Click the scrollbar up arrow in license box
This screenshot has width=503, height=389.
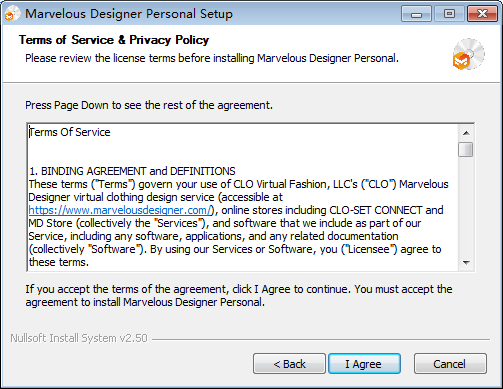[x=466, y=133]
